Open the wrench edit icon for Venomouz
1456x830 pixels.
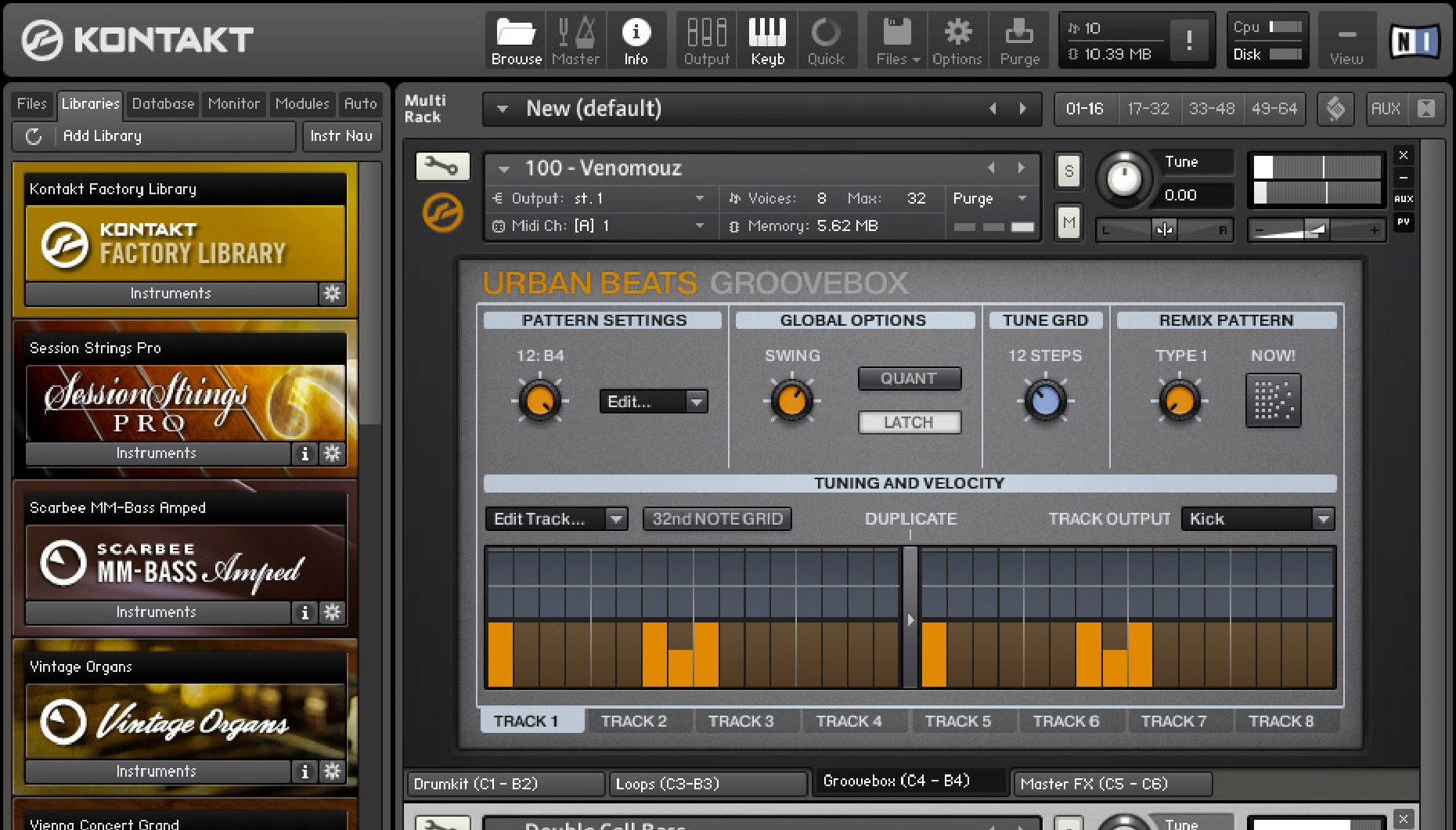tap(442, 166)
